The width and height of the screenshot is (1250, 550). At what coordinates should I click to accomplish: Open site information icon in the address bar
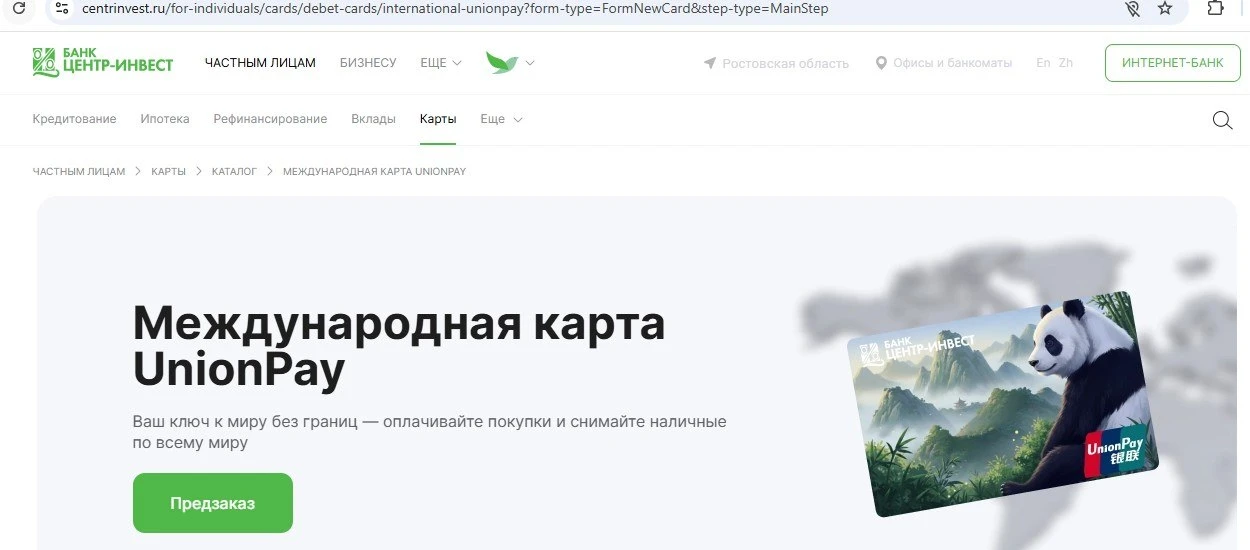[x=61, y=8]
